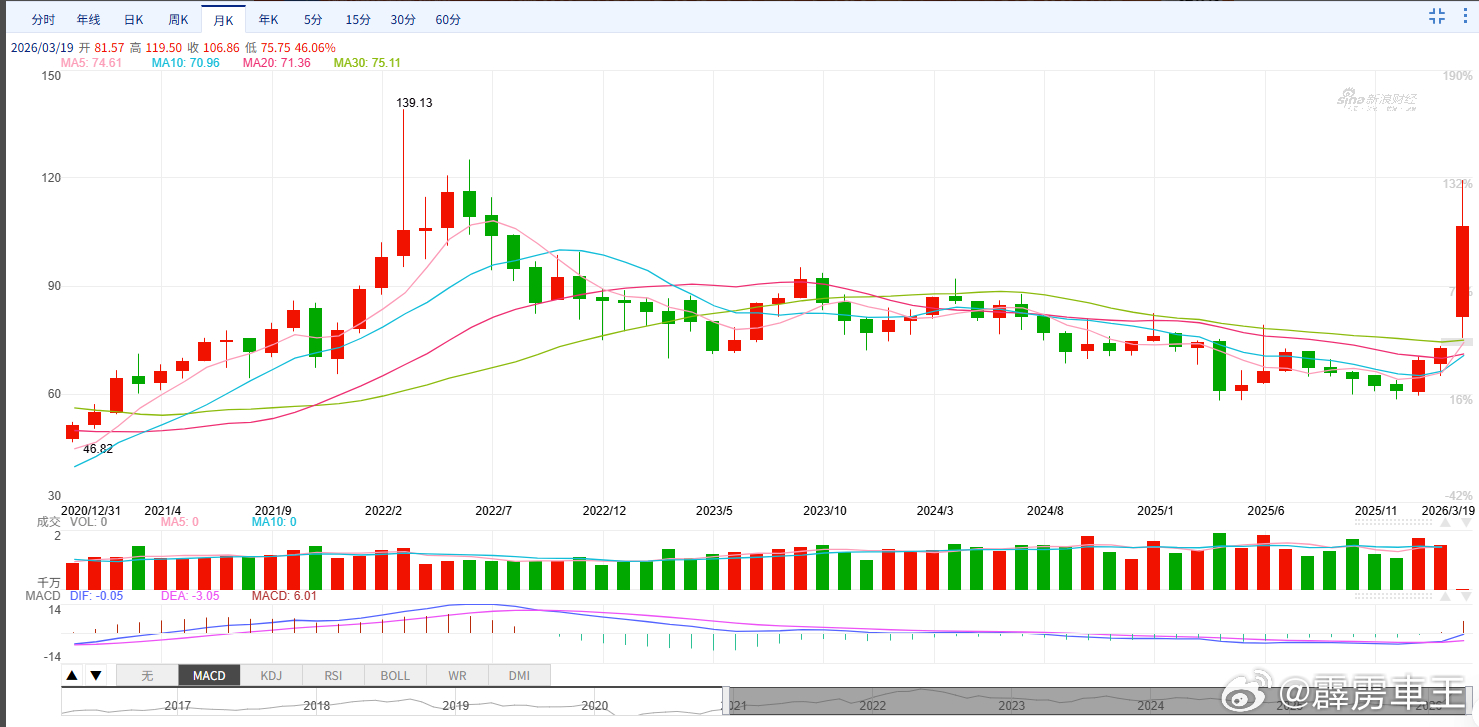Screen dimensions: 1479x727
Task: Click the -42% percentage axis label
Action: point(1459,496)
